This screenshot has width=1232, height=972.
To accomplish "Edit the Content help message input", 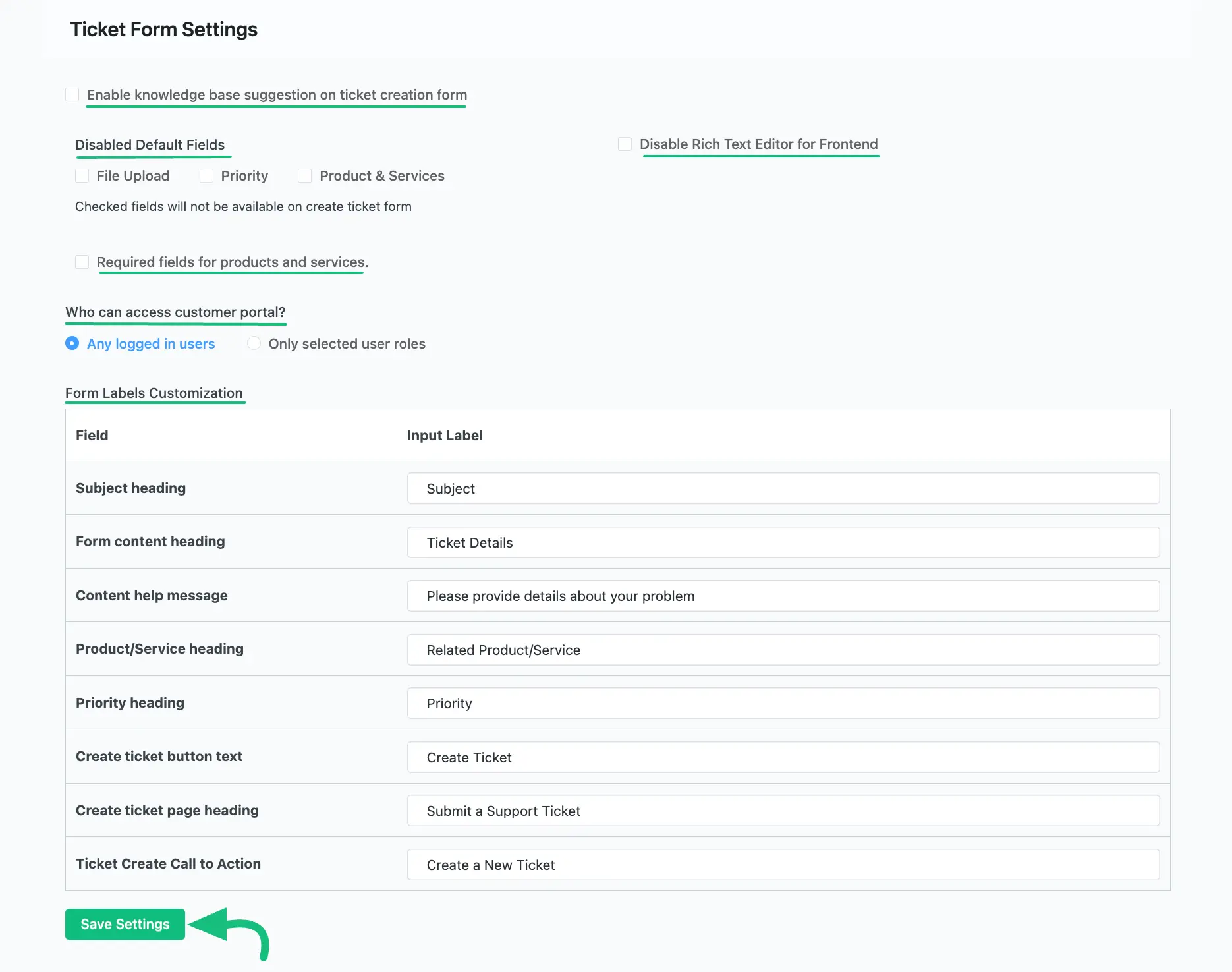I will coord(783,596).
